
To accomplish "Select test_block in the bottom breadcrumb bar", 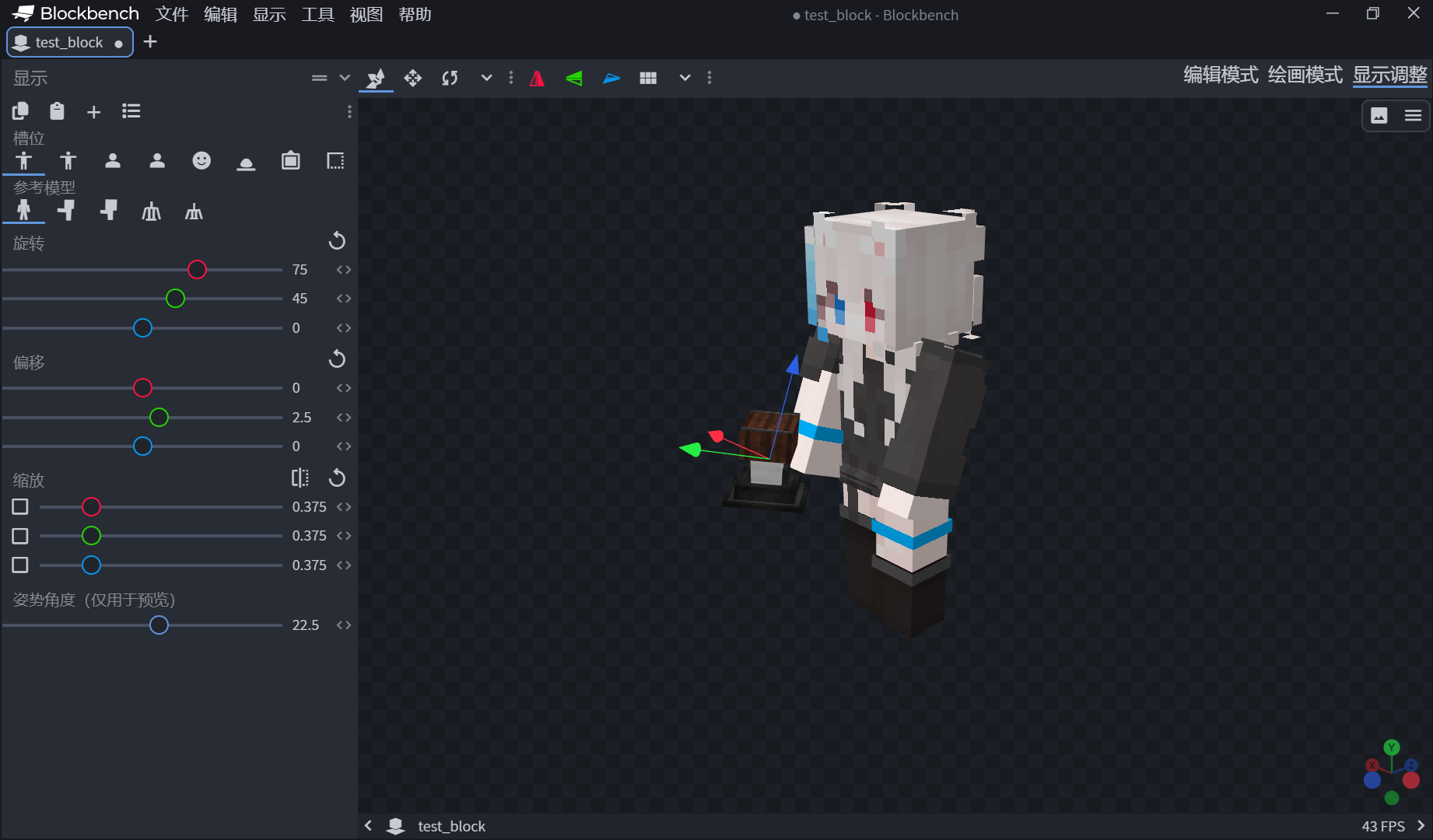I will click(451, 826).
